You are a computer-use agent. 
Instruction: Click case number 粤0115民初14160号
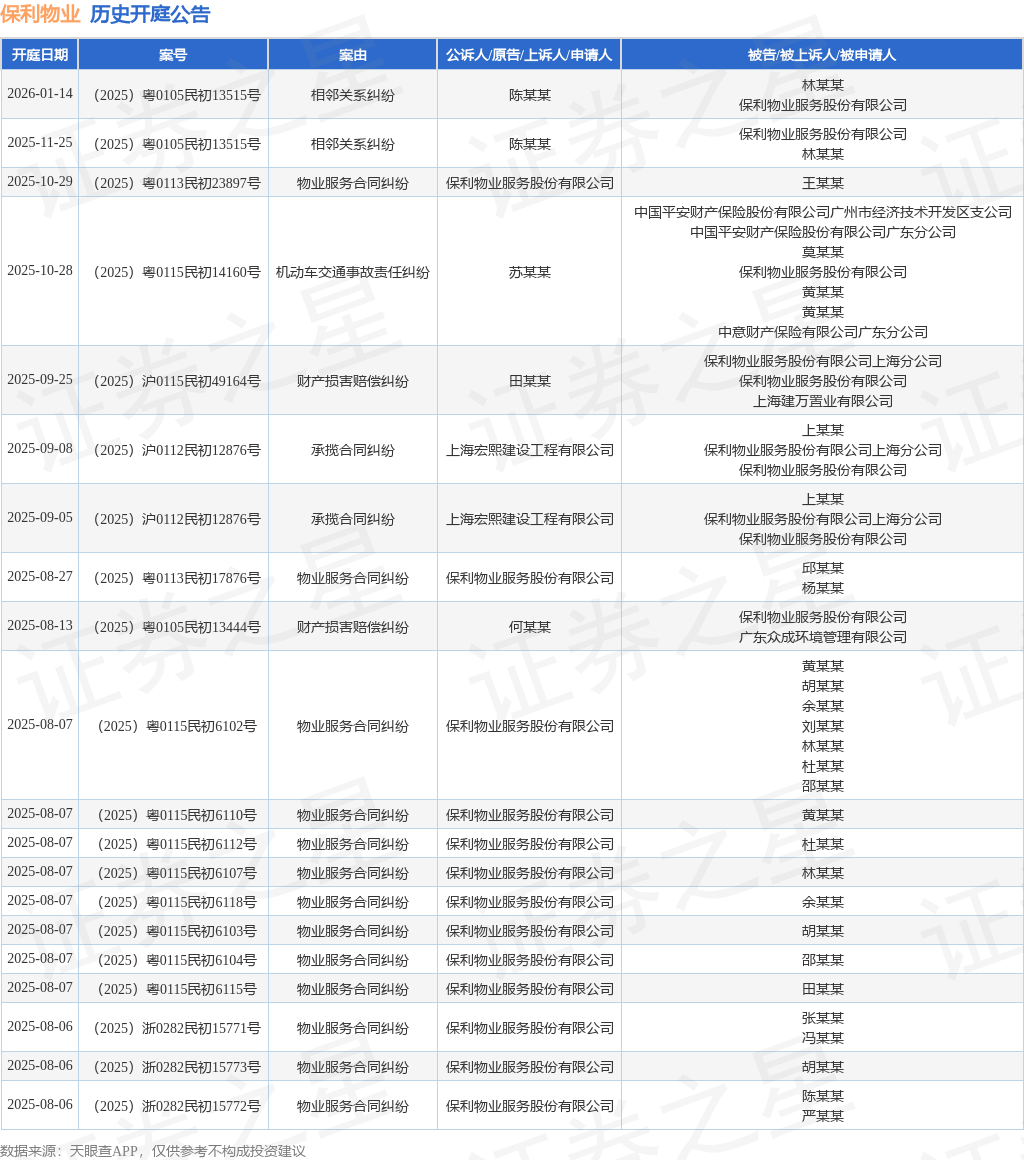click(x=176, y=272)
